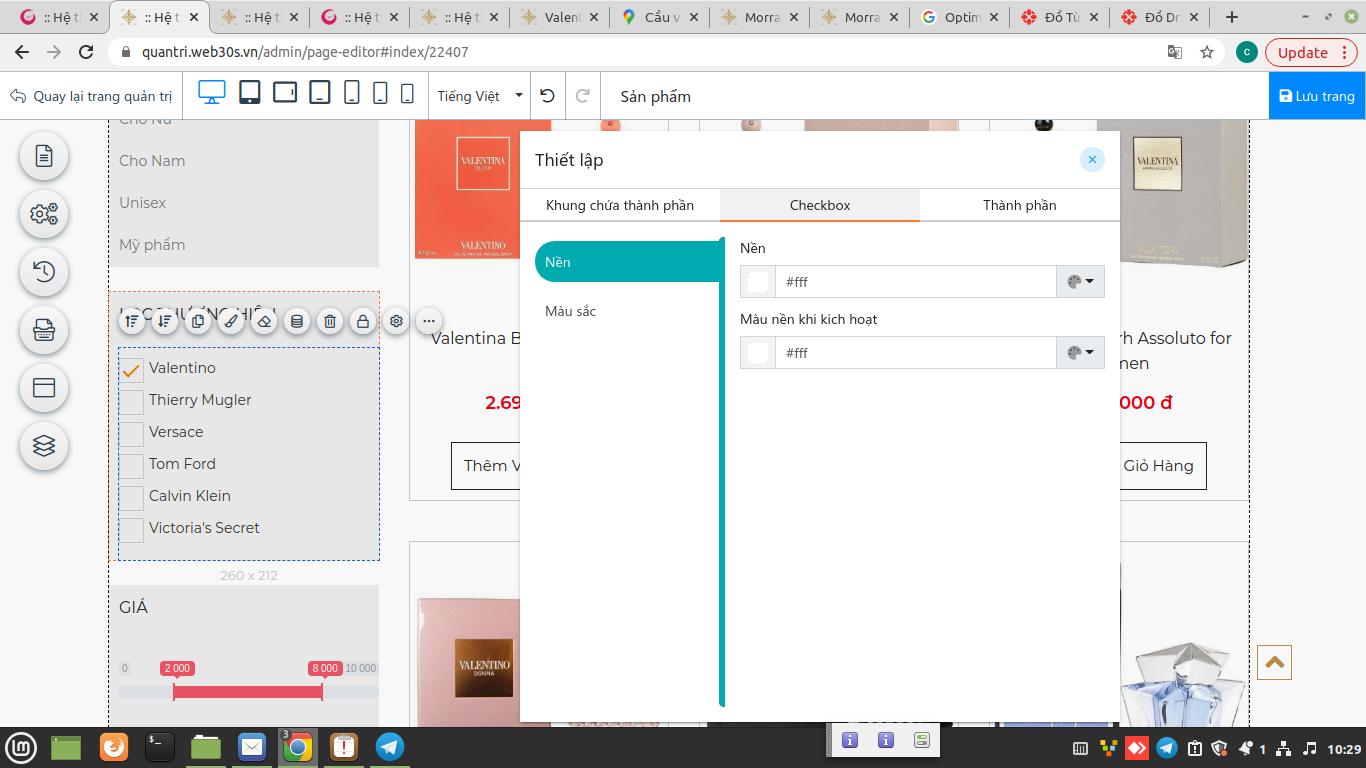Click the Mỹ phẩm category link
The image size is (1366, 768).
[x=152, y=245]
